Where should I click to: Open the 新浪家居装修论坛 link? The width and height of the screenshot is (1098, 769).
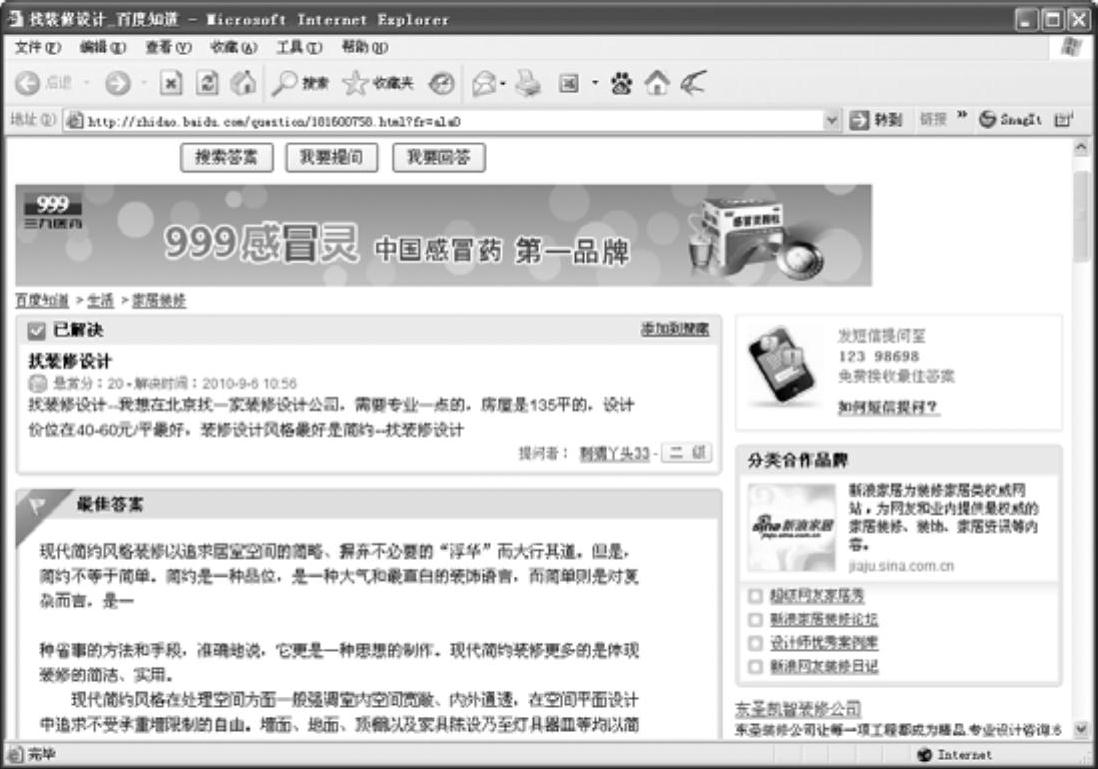click(x=824, y=620)
